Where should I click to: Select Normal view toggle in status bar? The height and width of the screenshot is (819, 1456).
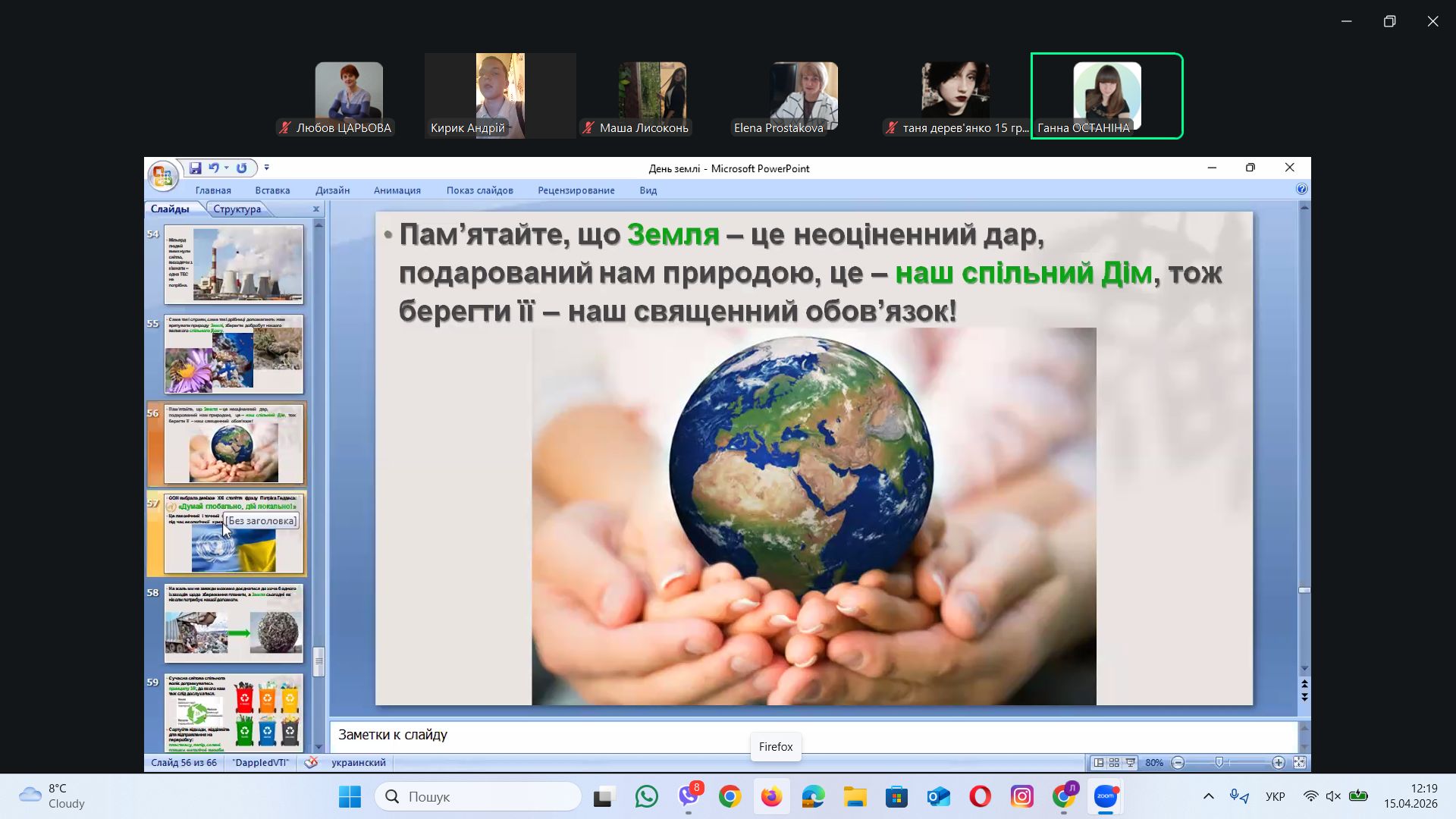tap(1098, 763)
